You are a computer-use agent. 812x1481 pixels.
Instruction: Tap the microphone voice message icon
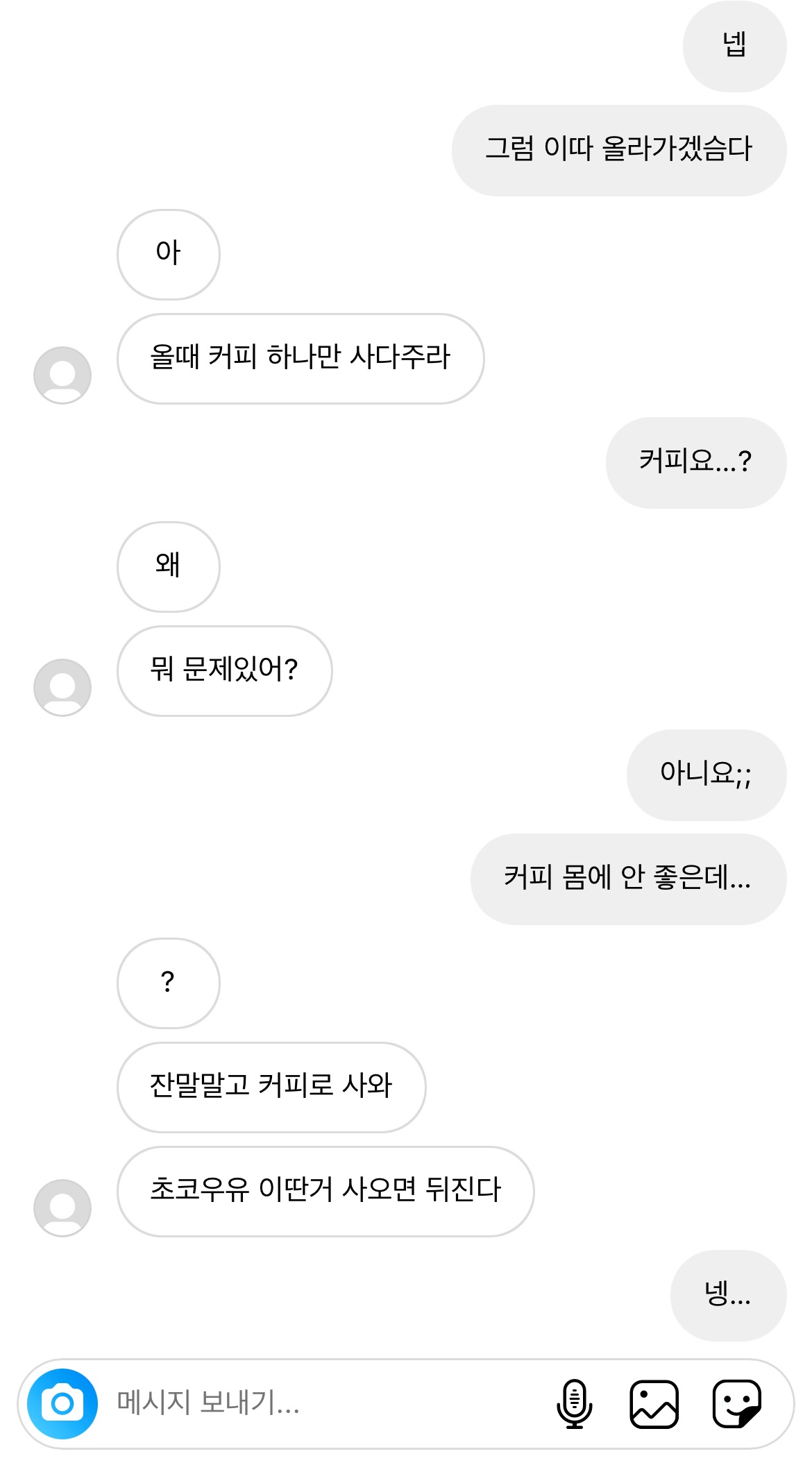point(574,1403)
